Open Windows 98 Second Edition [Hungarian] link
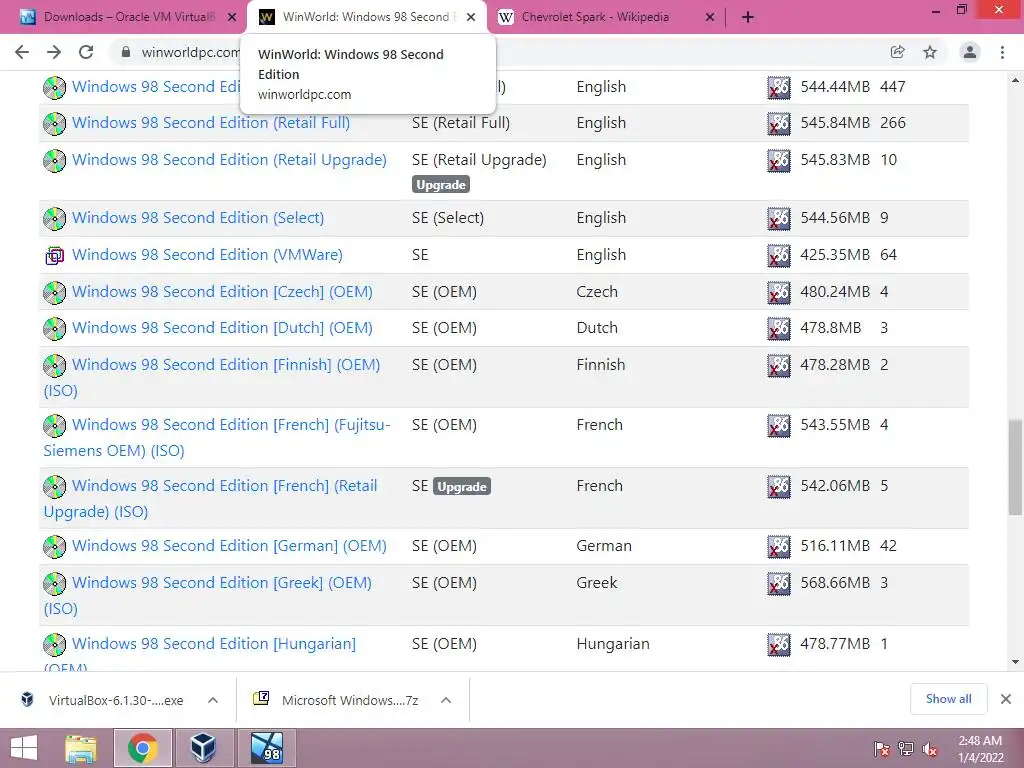This screenshot has width=1024, height=768. click(214, 644)
